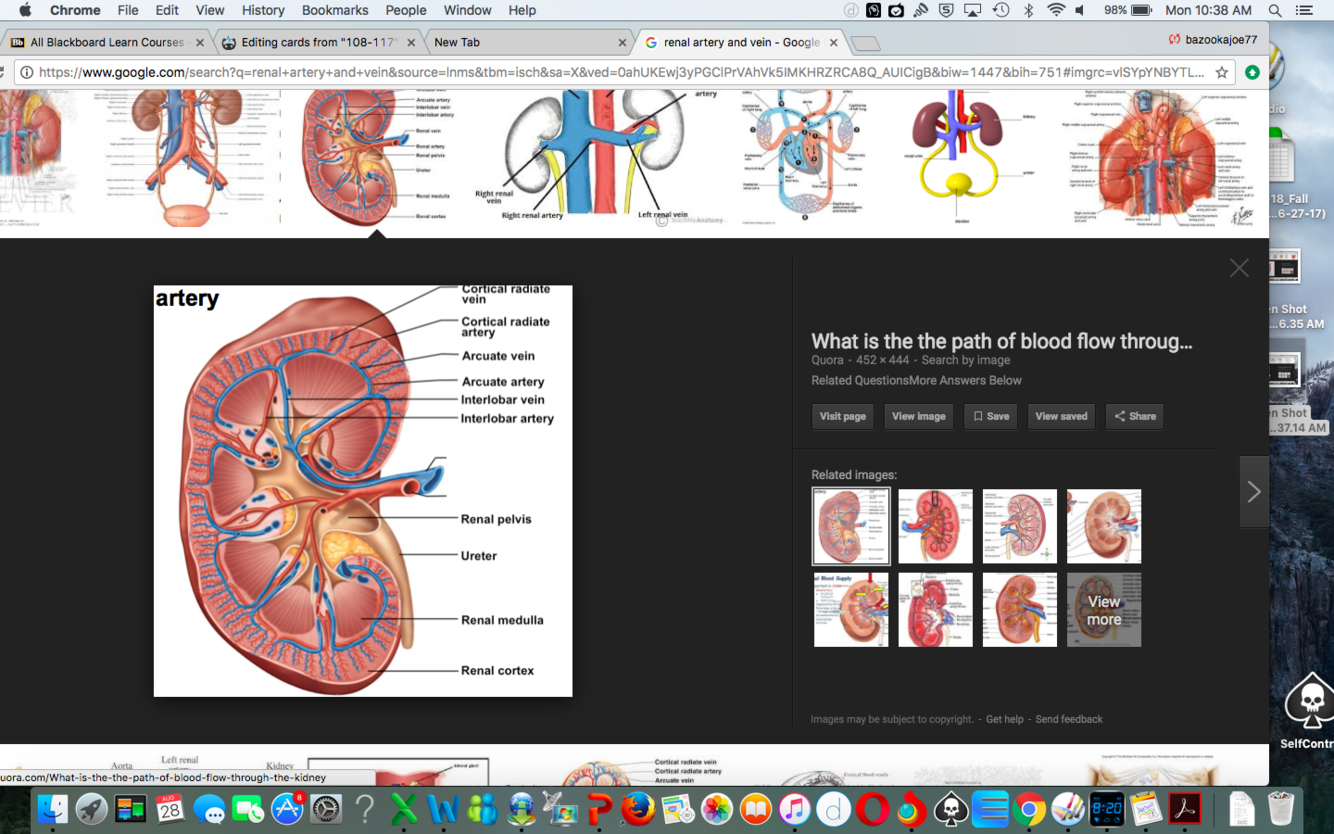Open the History menu
This screenshot has height=834, width=1334.
click(x=263, y=10)
